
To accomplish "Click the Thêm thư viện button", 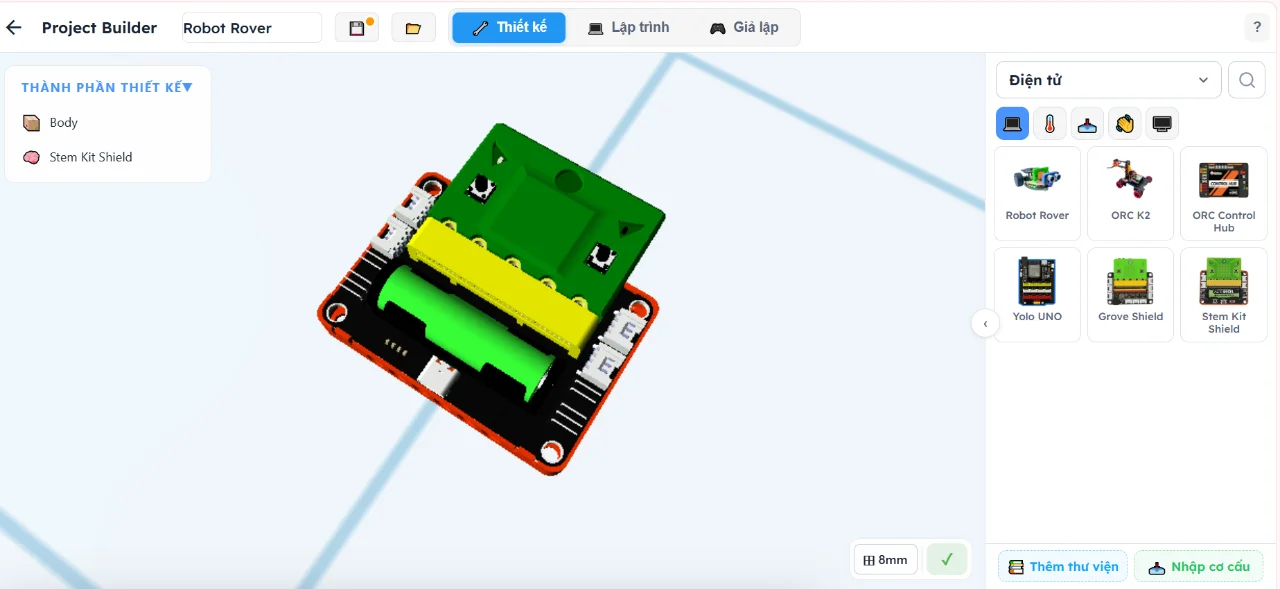I will 1063,566.
